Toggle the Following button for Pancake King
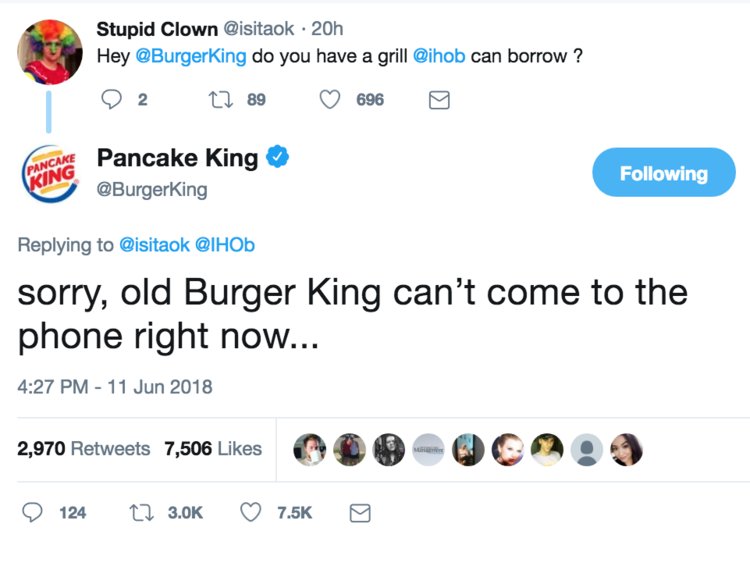Image resolution: width=750 pixels, height=563 pixels. coord(663,173)
